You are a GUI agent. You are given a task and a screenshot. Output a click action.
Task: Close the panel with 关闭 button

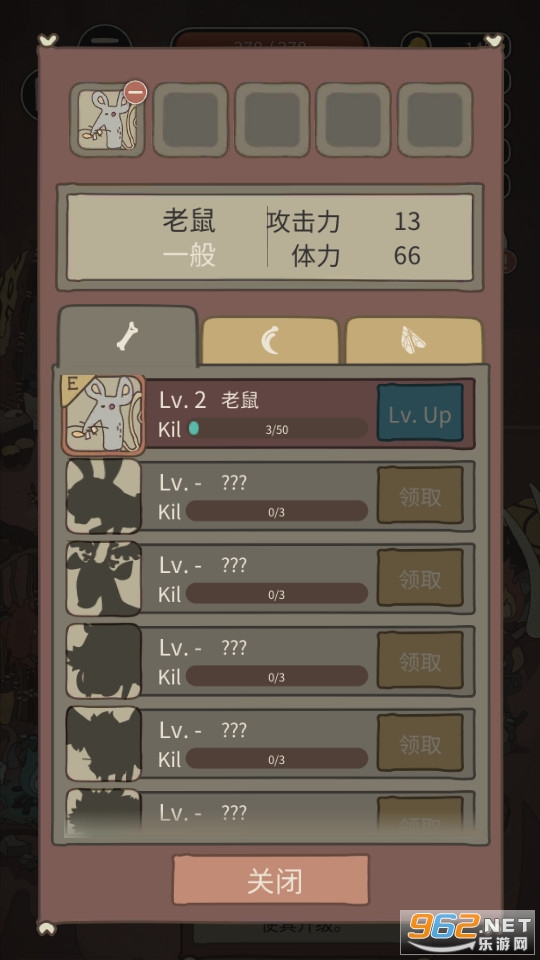pos(271,880)
